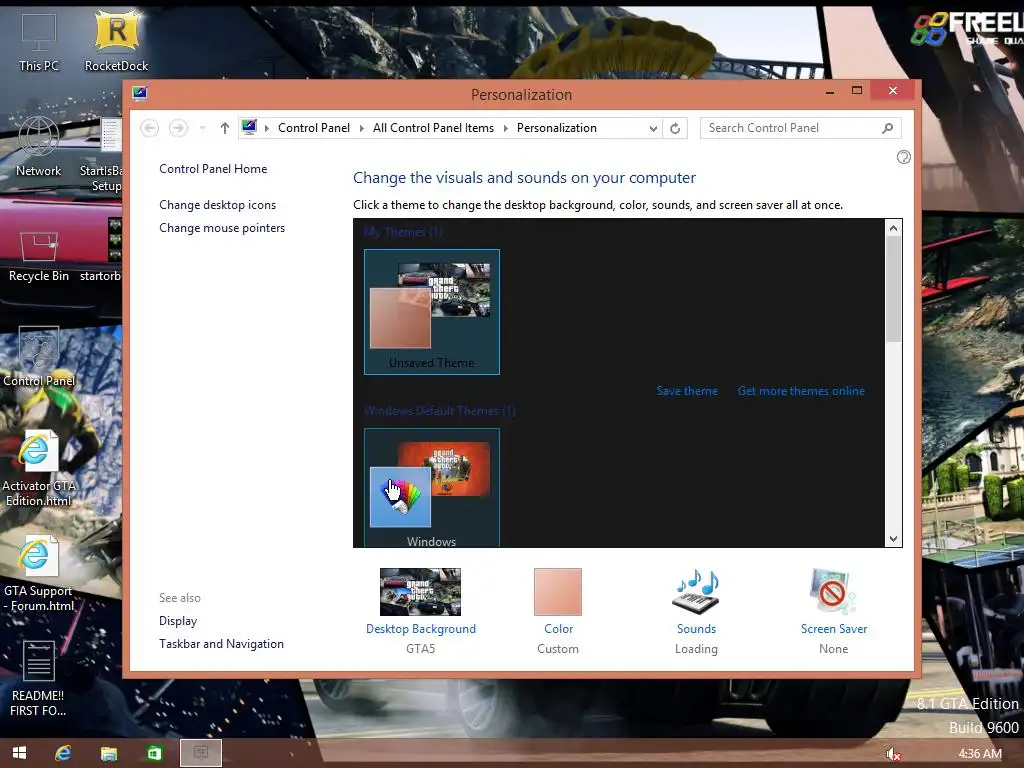Viewport: 1024px width, 768px height.
Task: Click the search magnifier icon
Action: point(887,128)
